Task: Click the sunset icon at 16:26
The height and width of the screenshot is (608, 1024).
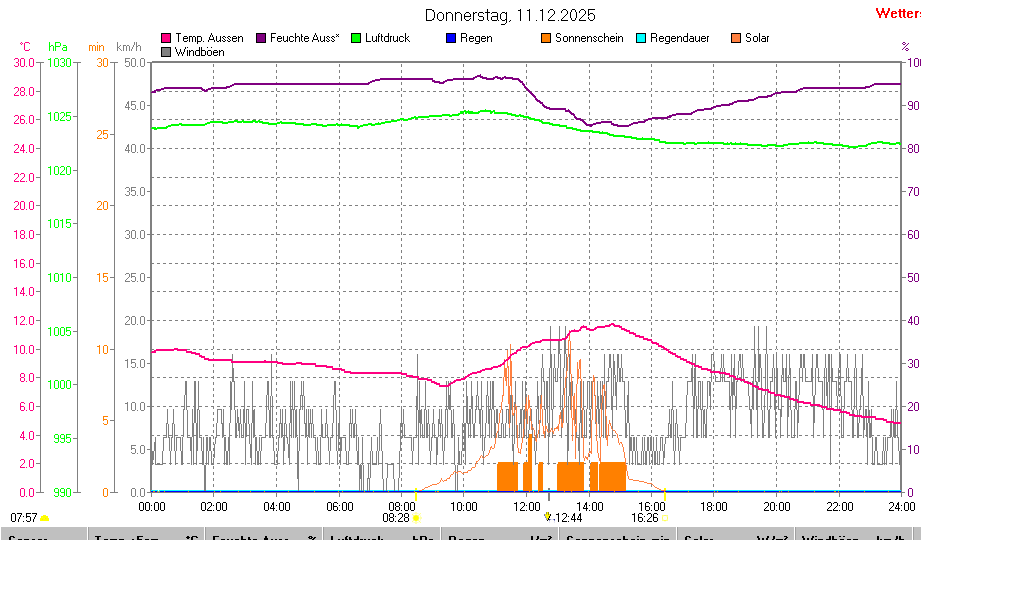Action: pos(664,518)
